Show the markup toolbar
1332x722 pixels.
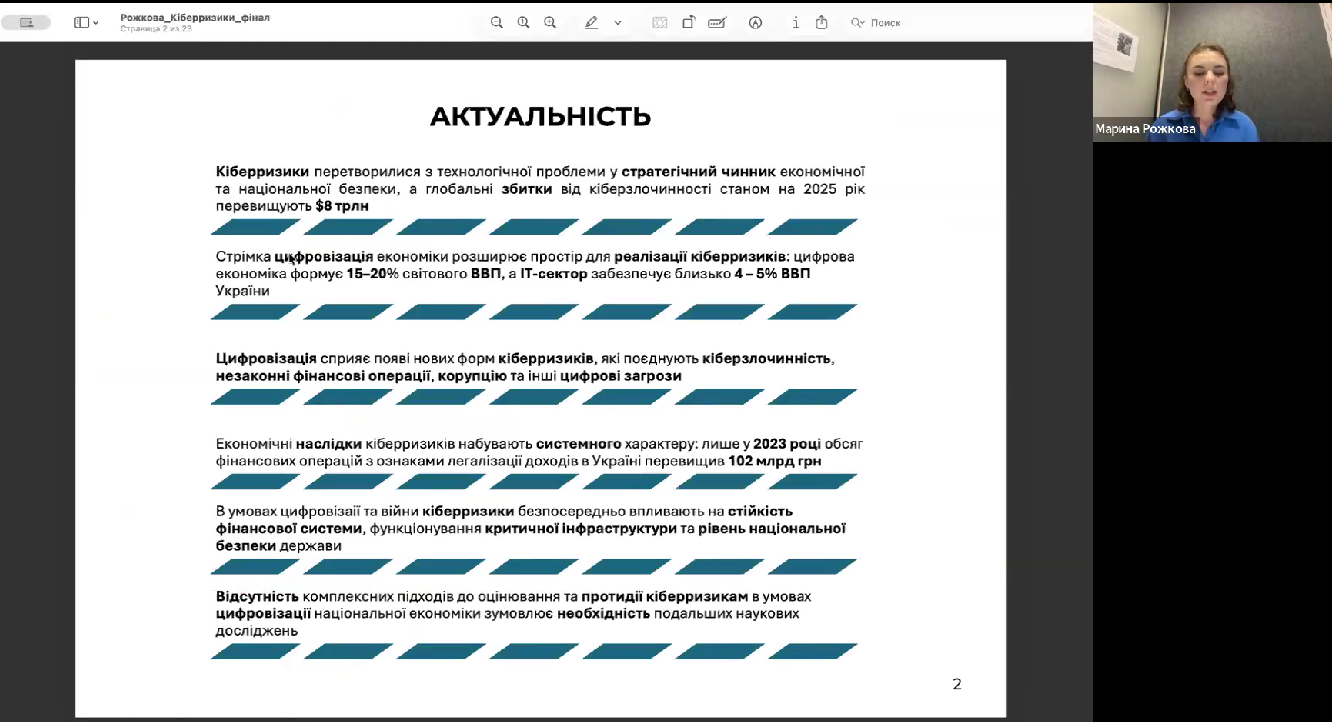pos(755,22)
